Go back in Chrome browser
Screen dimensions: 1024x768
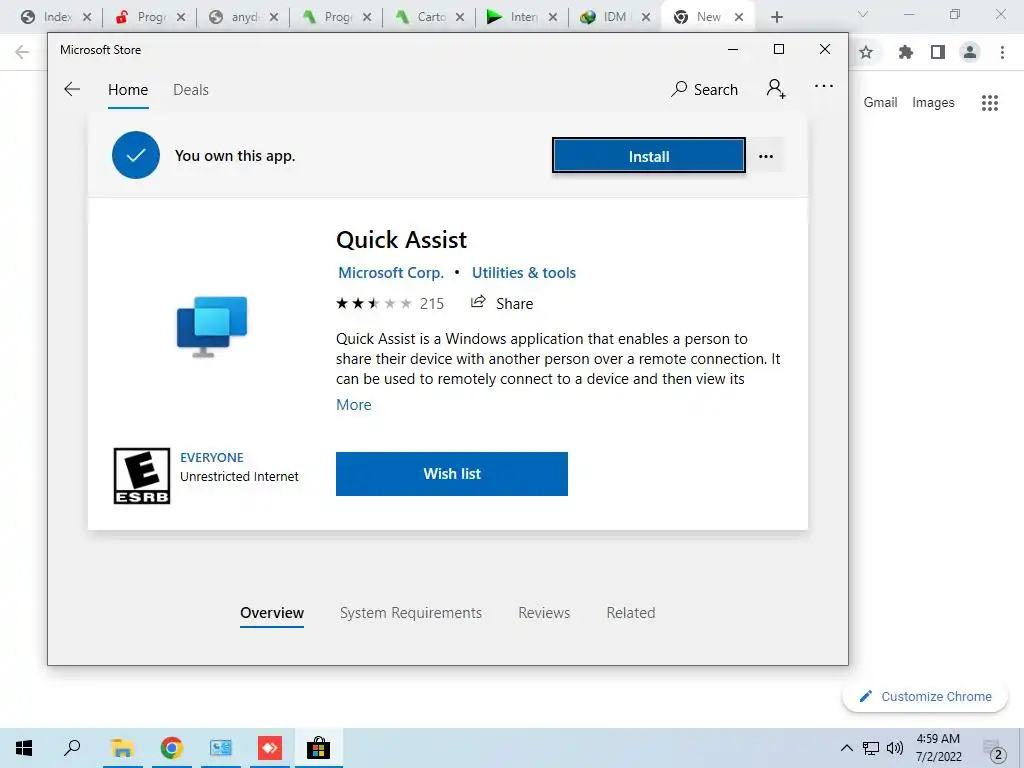click(x=22, y=52)
